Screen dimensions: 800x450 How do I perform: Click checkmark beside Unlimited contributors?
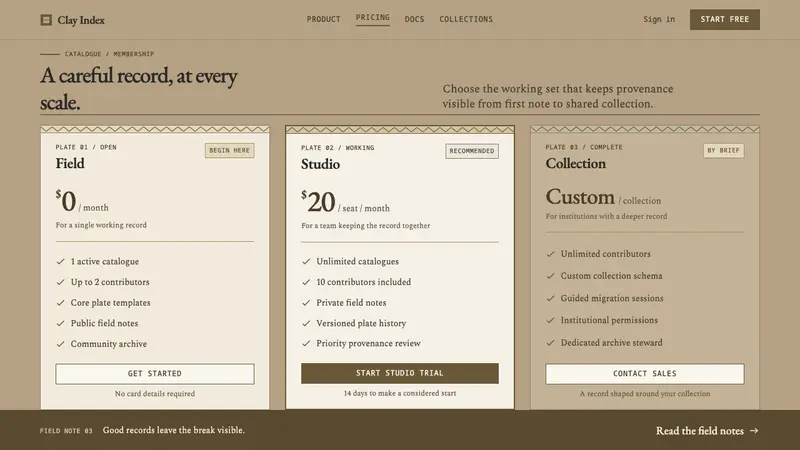point(551,254)
